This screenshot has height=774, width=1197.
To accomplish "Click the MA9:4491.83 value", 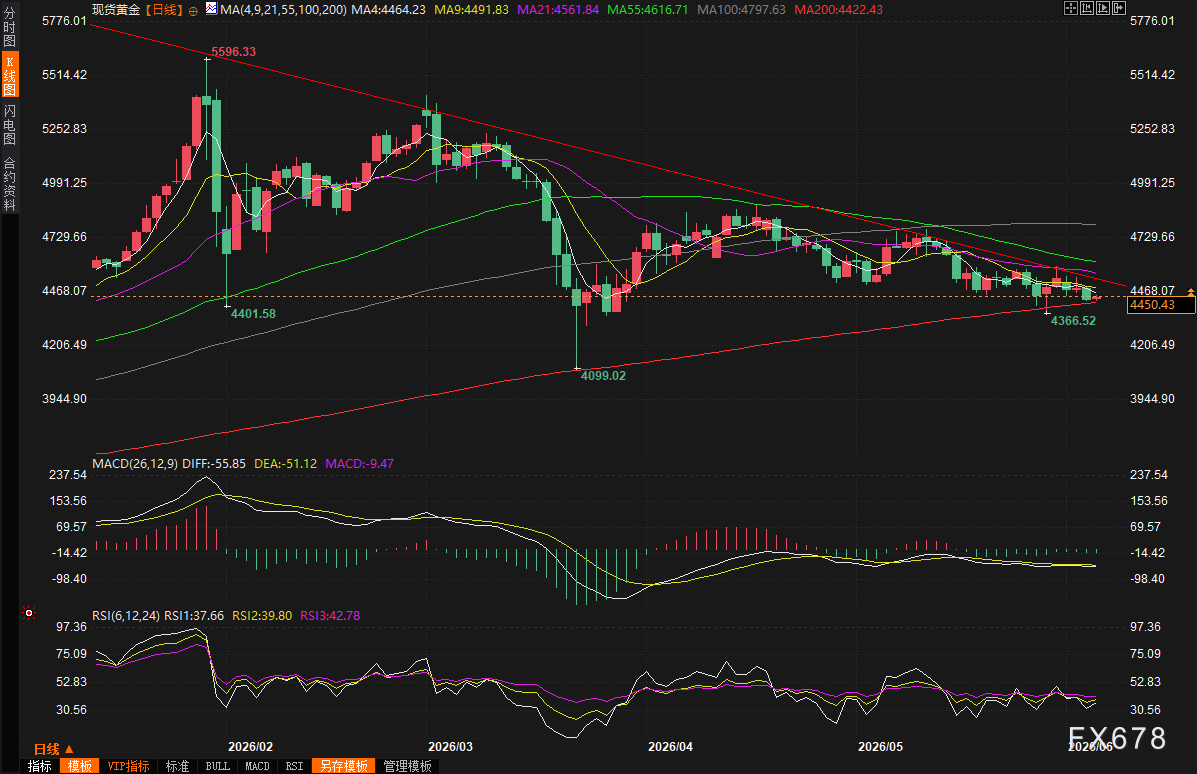I will click(x=471, y=10).
